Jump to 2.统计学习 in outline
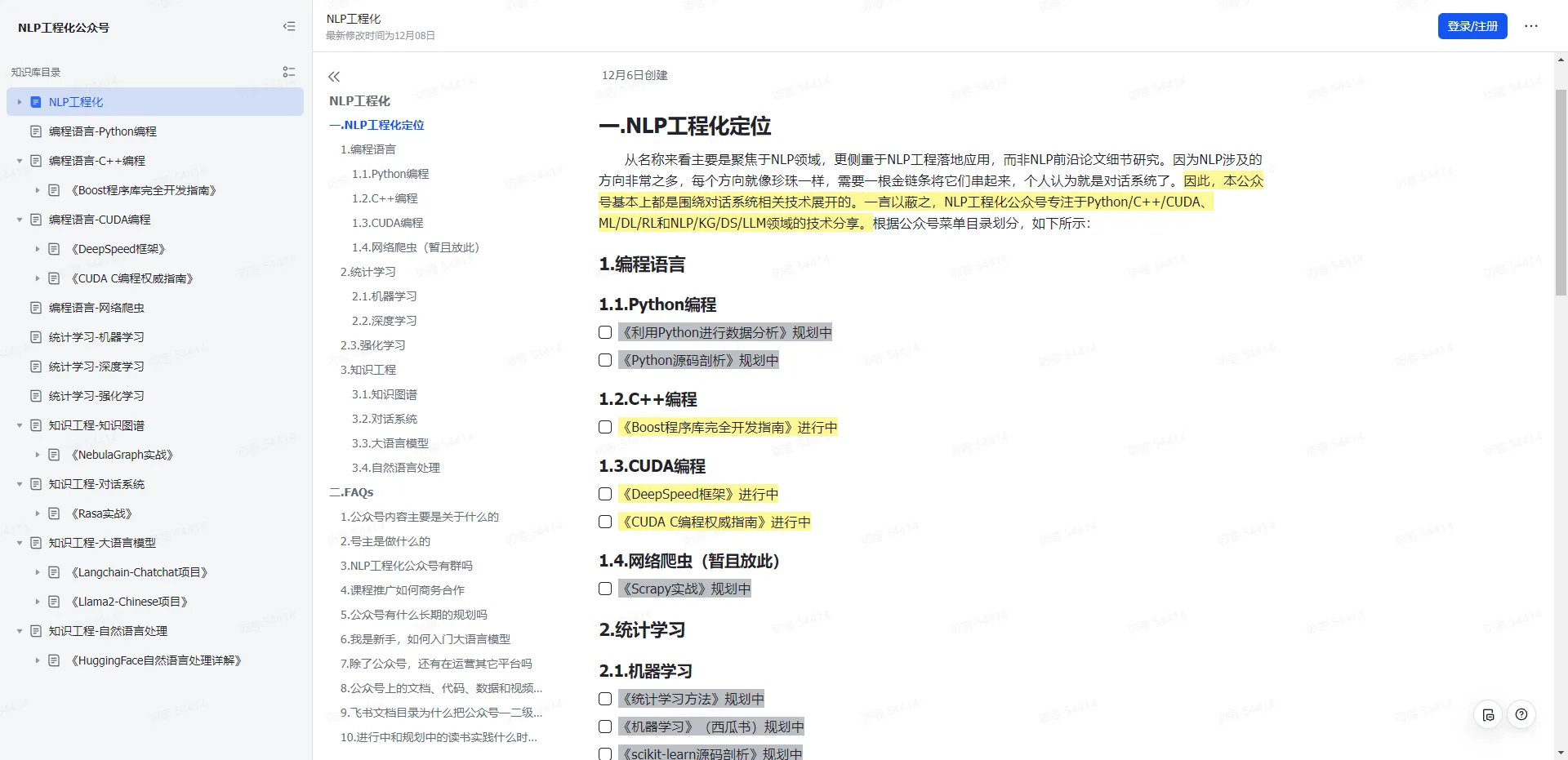Image resolution: width=1568 pixels, height=760 pixels. coord(368,272)
